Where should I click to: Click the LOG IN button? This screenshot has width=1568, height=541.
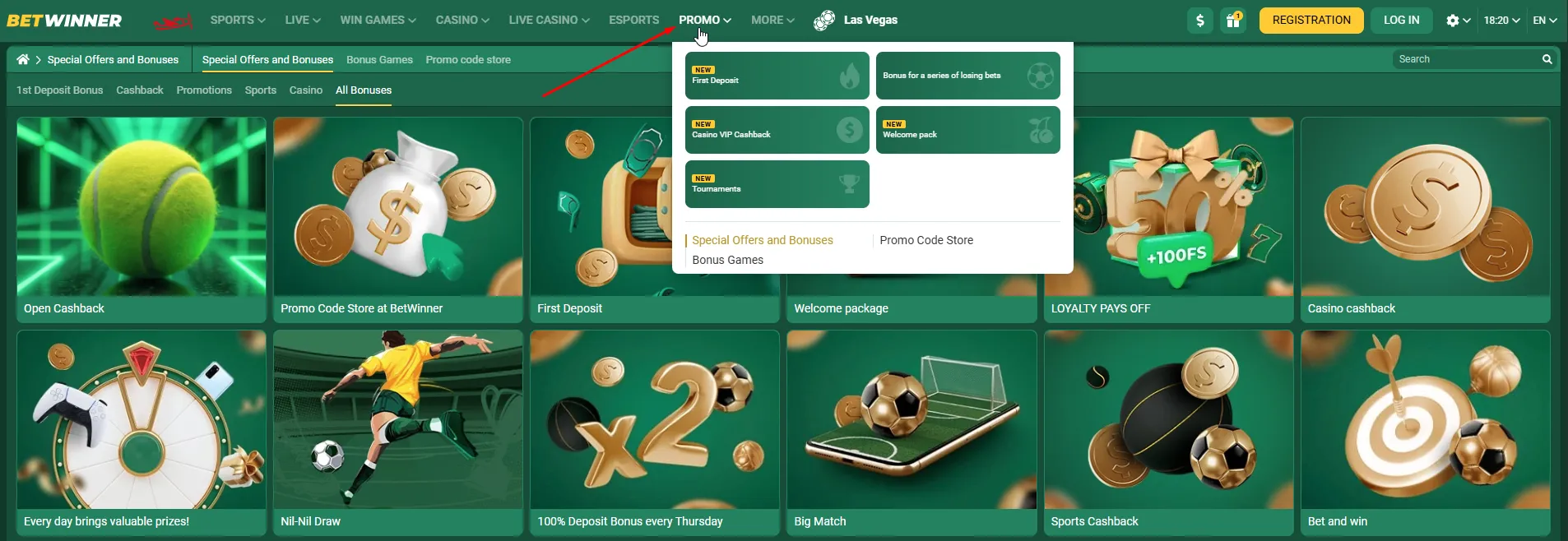(1401, 21)
